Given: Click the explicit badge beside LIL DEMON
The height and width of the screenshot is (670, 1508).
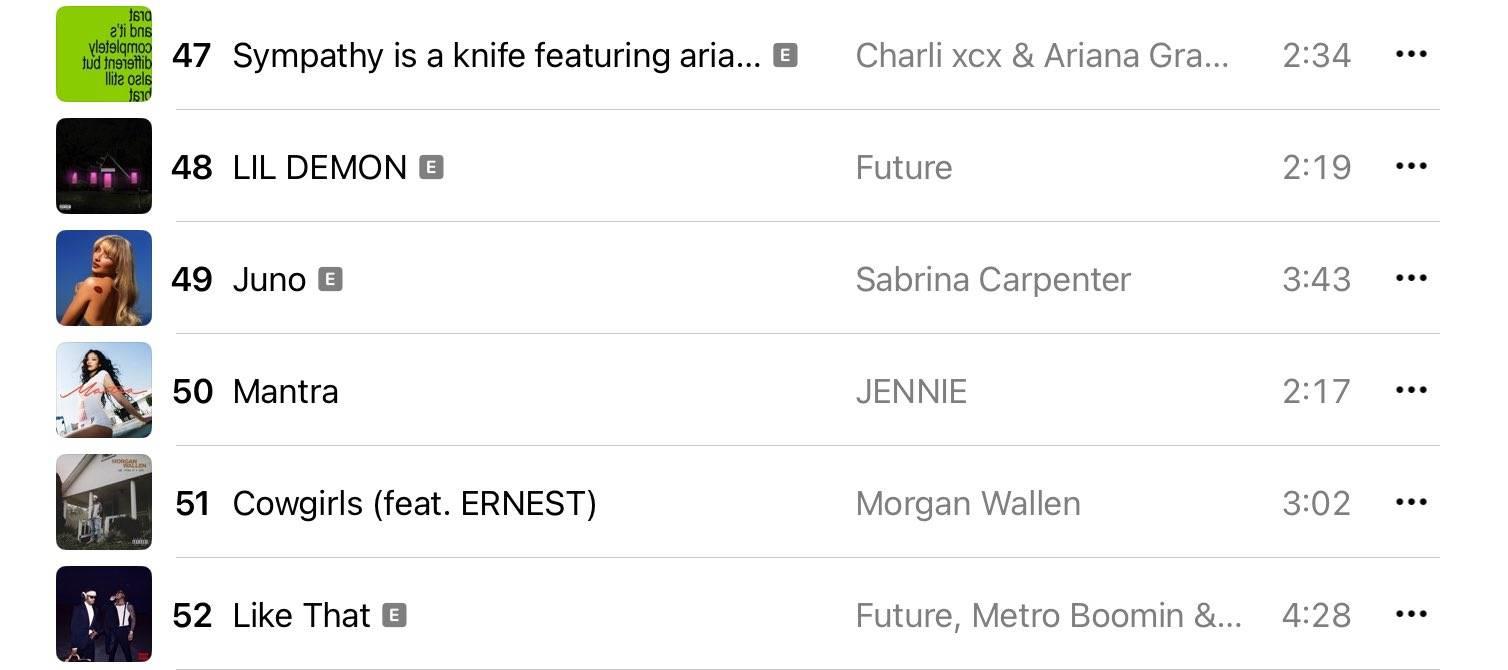Looking at the screenshot, I should click(x=431, y=167).
